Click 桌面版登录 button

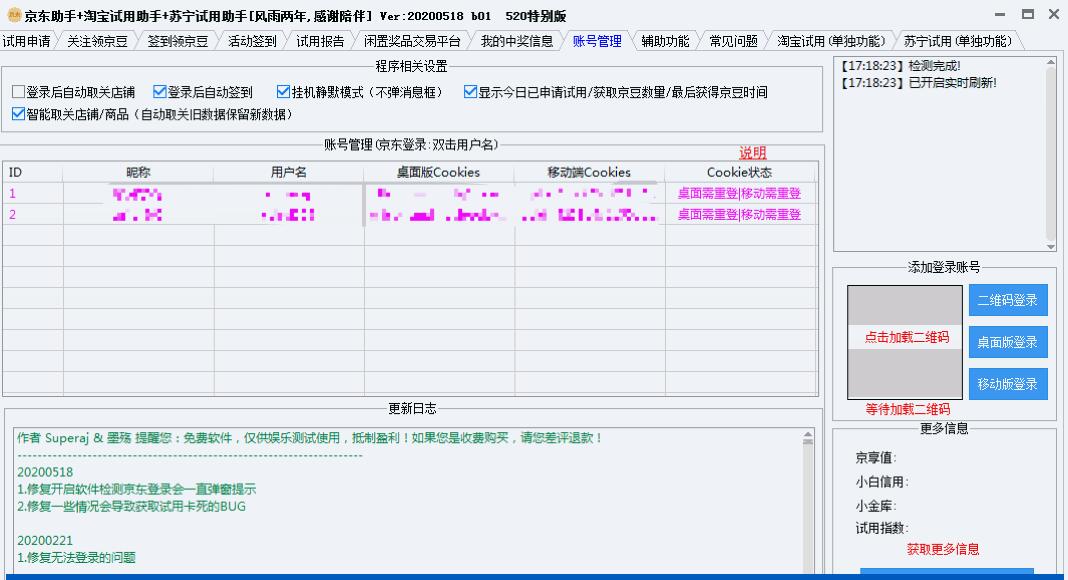pos(1008,342)
